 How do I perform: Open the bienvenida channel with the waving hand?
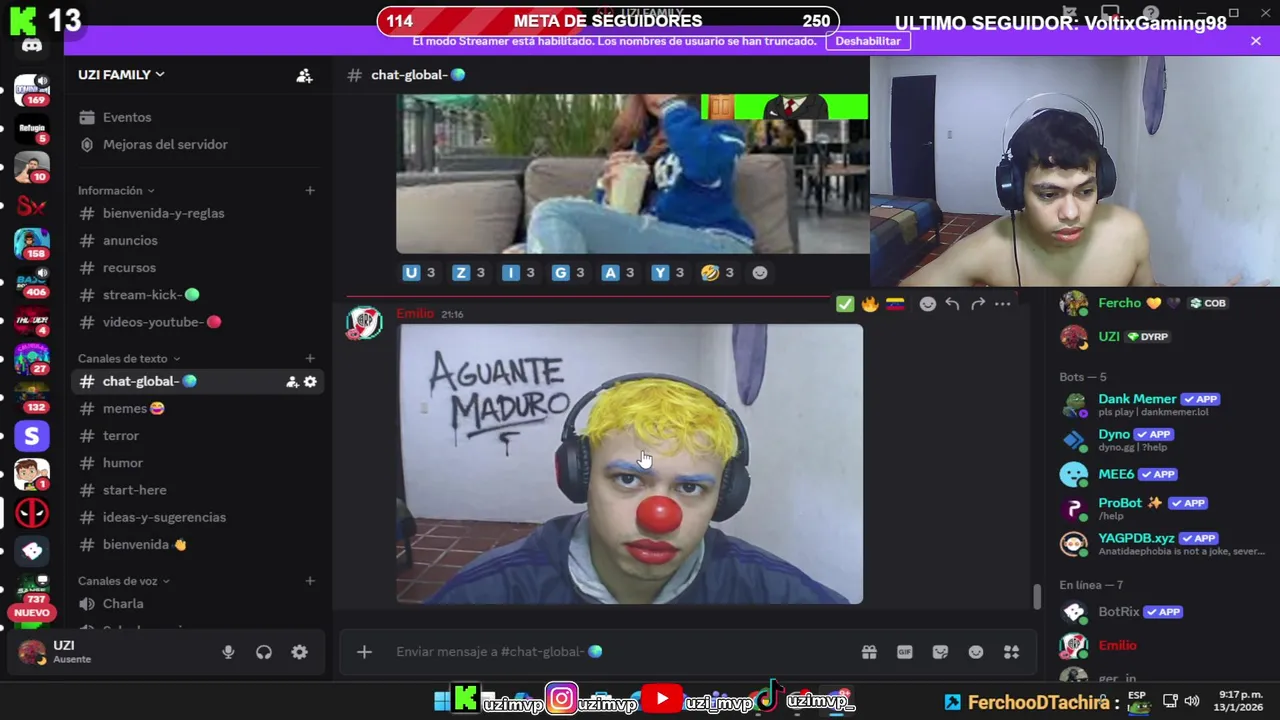click(144, 544)
